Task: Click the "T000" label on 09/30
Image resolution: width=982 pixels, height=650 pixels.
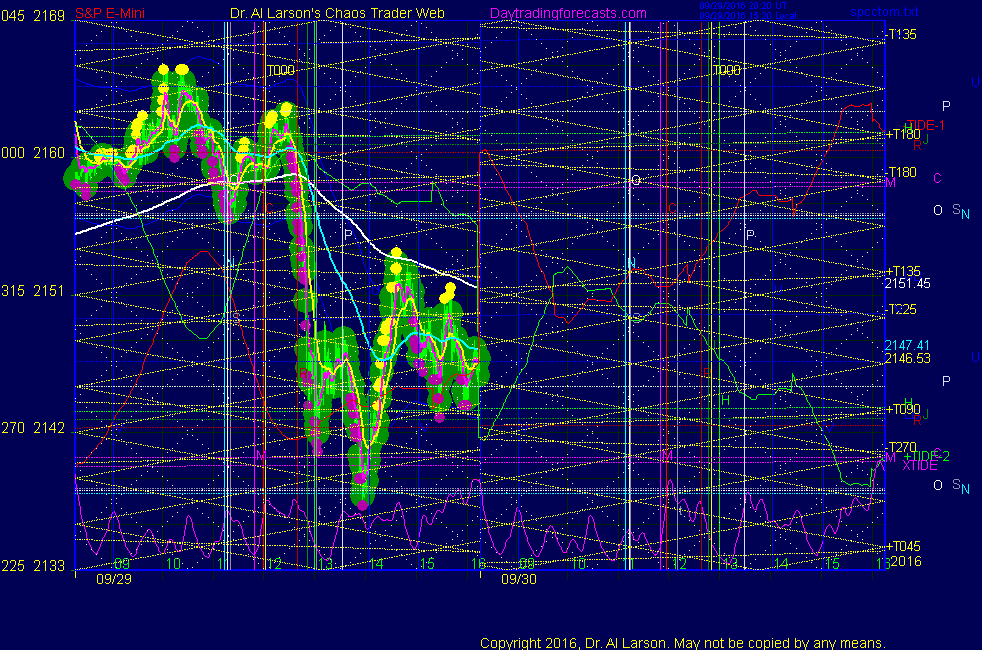Action: (726, 70)
